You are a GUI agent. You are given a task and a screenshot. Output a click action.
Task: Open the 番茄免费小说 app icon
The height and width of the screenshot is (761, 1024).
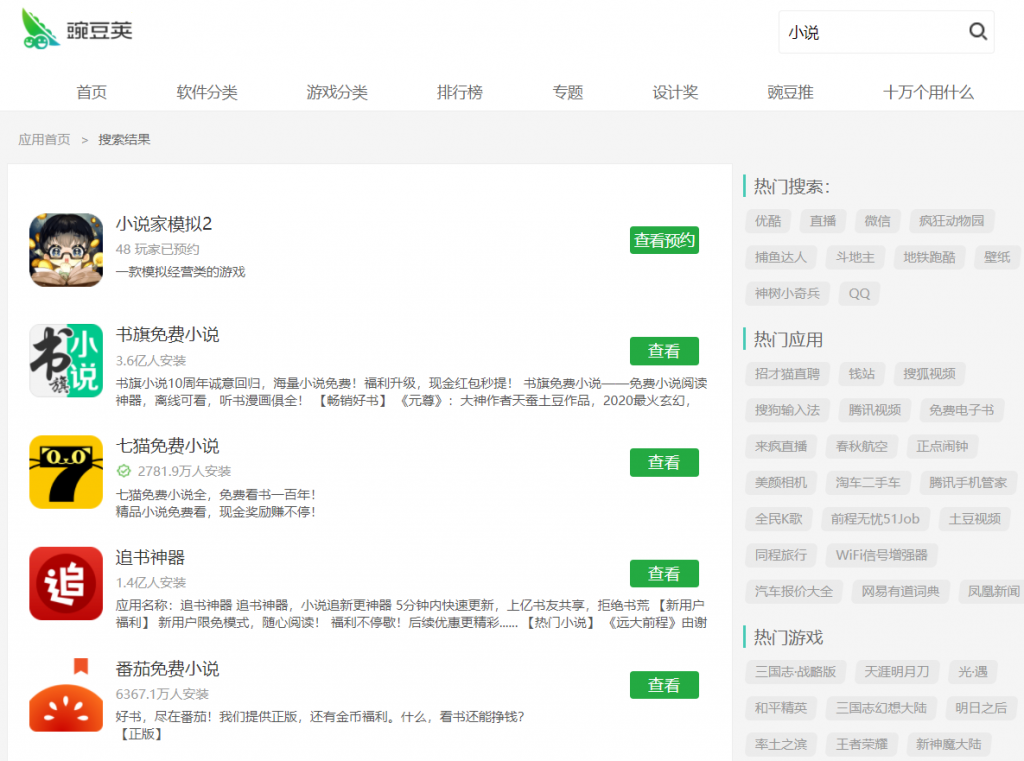tap(66, 695)
